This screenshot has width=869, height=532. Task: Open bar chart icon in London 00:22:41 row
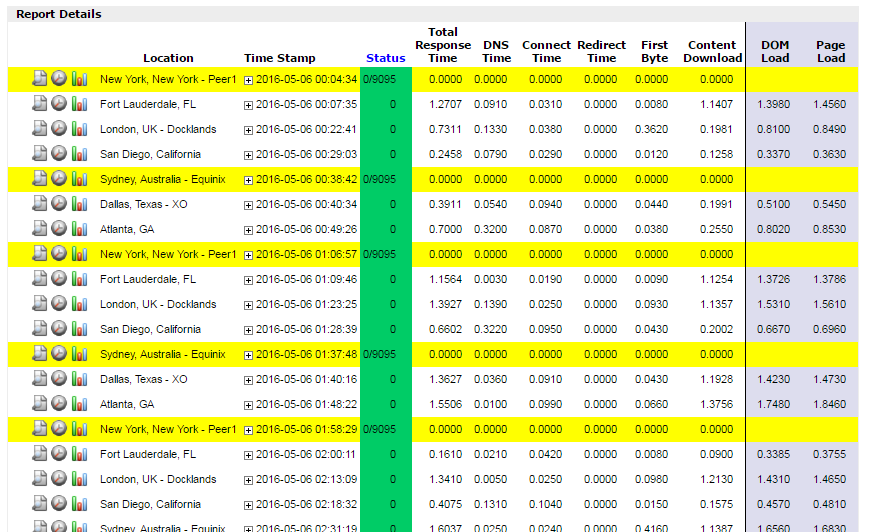(x=79, y=129)
